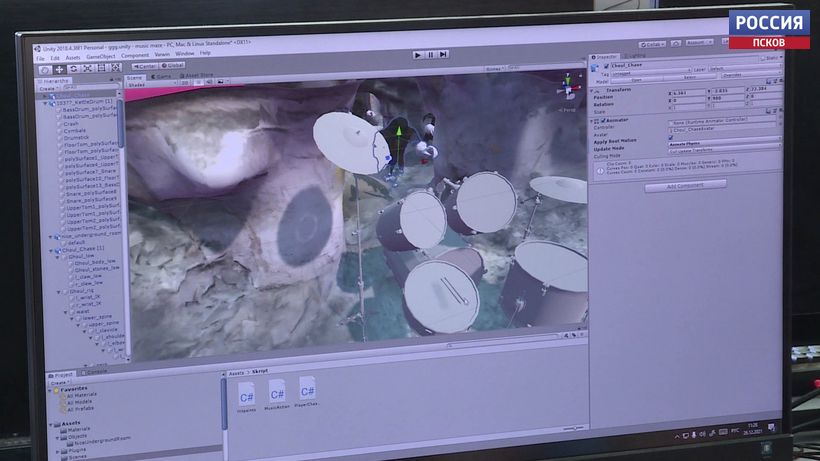Click the Hierarchy panel vertical scrollbar
820x461 pixels.
point(121,123)
